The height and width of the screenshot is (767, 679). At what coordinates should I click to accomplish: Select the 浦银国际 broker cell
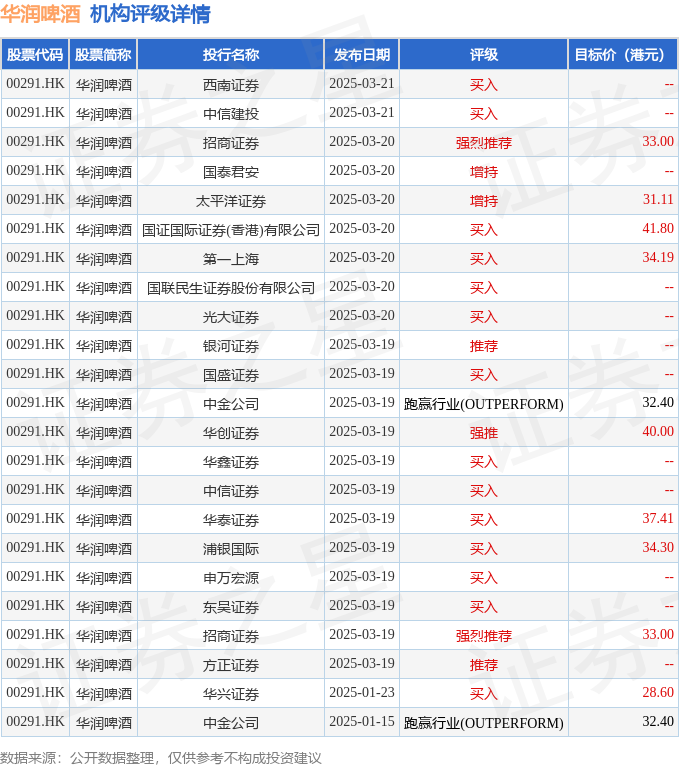coord(231,549)
